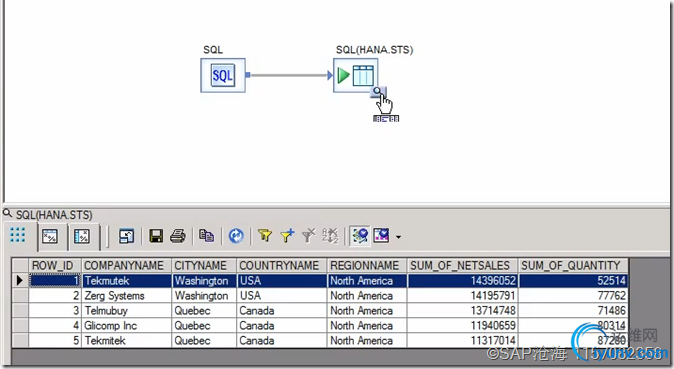Screen dimensions: 674x369
Task: Click the net sales value 11317014
Action: 463,341
